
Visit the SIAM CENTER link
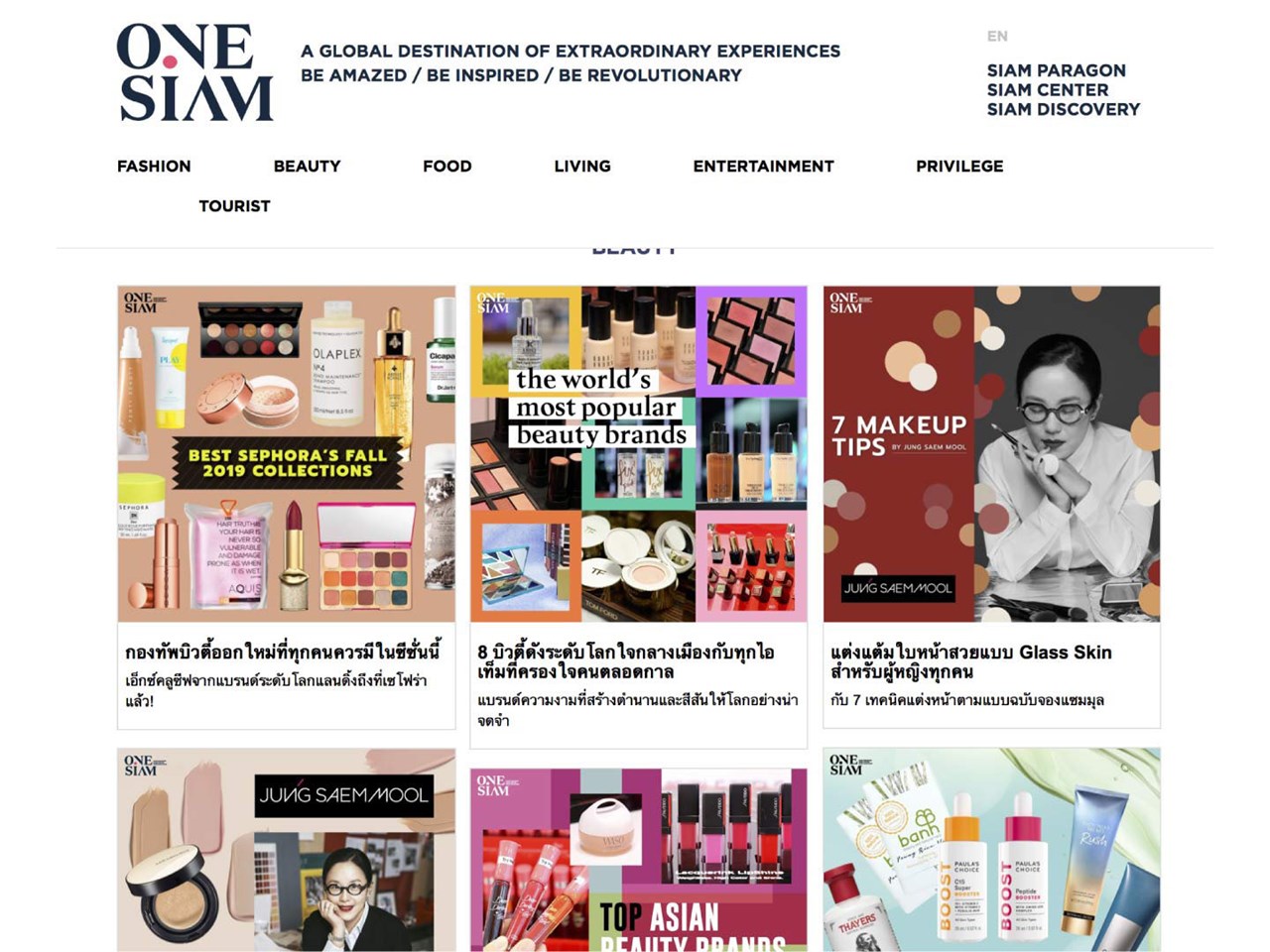click(1047, 89)
